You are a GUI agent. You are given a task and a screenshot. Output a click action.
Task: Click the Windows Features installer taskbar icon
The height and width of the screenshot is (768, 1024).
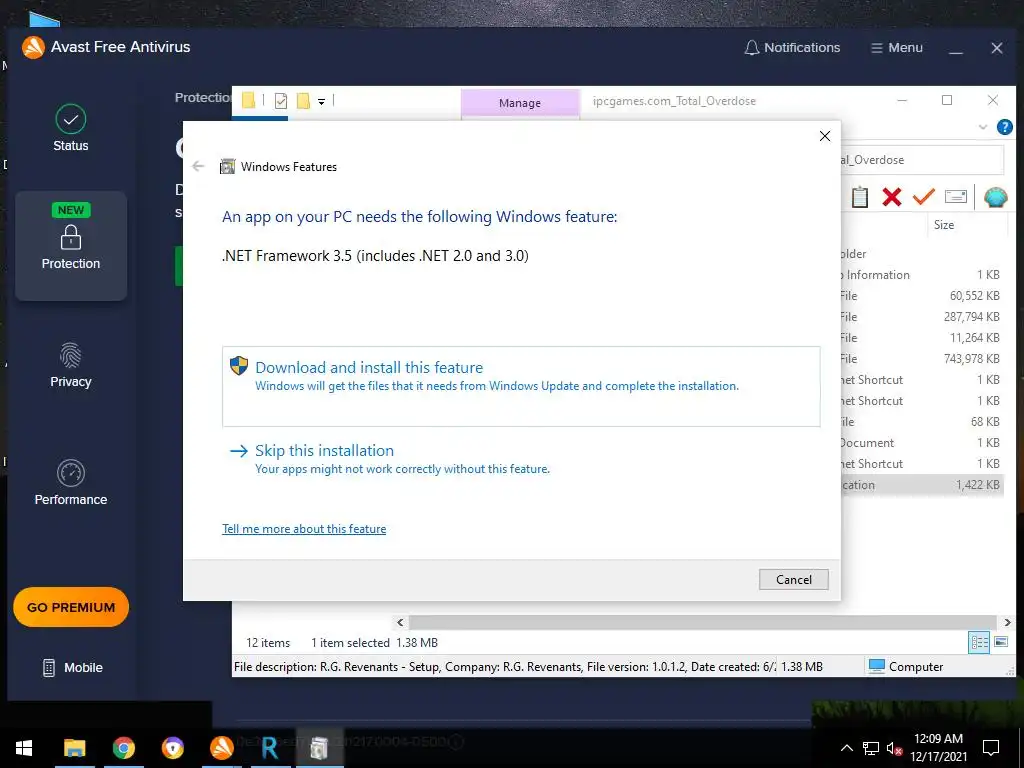coord(319,748)
